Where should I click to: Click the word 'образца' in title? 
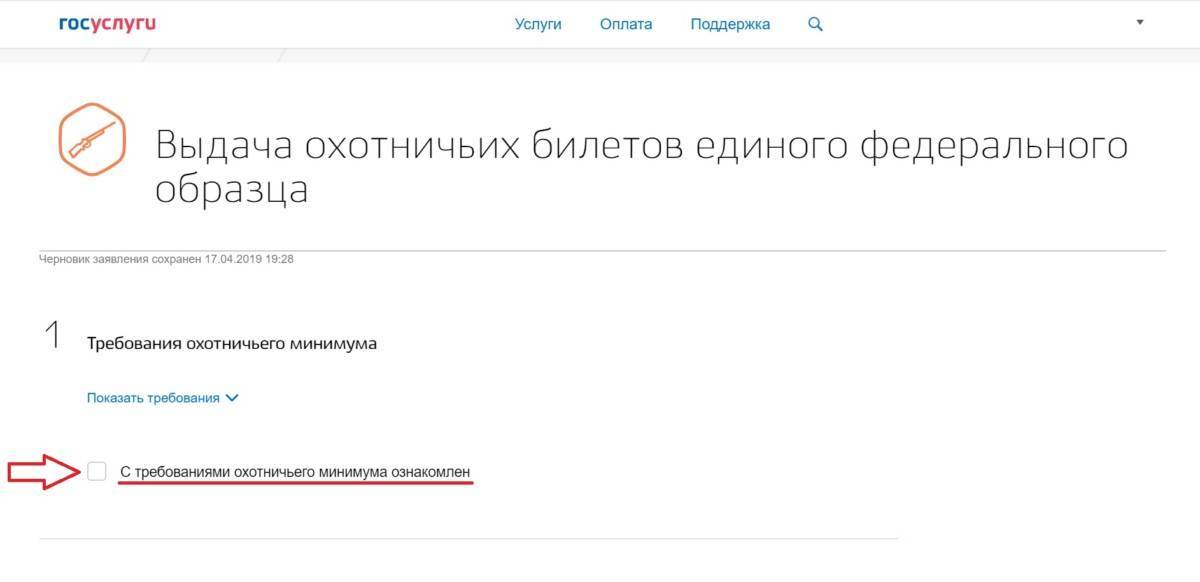tap(231, 190)
